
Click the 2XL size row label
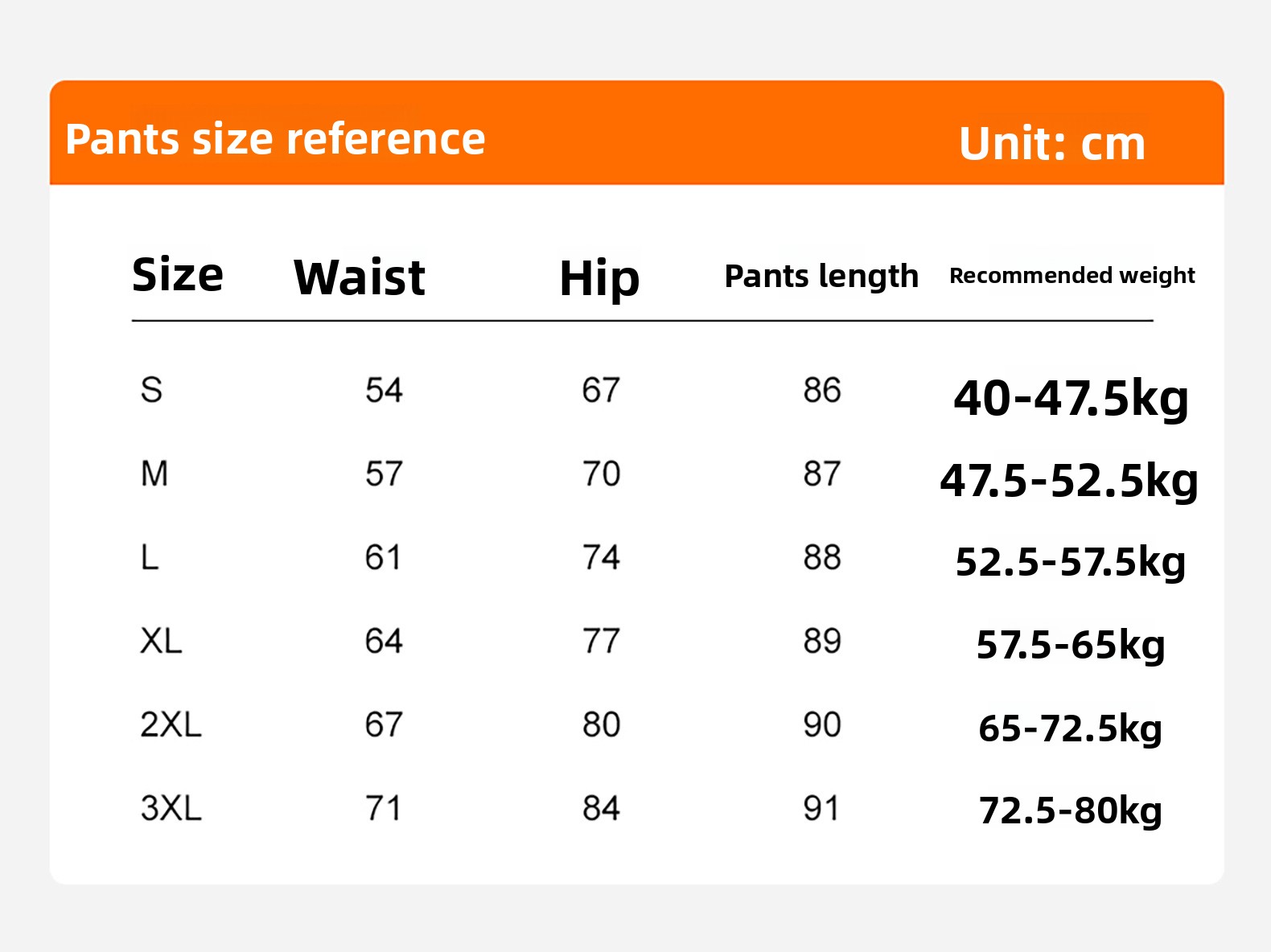click(x=171, y=725)
